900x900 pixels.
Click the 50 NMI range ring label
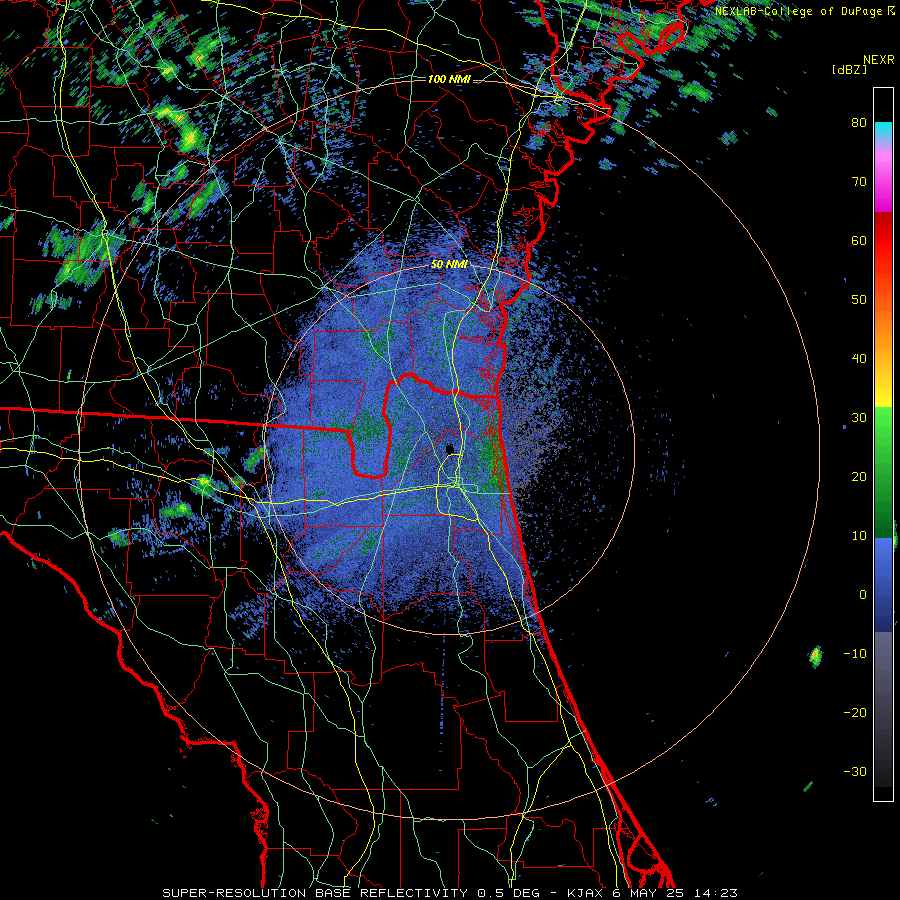pyautogui.click(x=449, y=265)
